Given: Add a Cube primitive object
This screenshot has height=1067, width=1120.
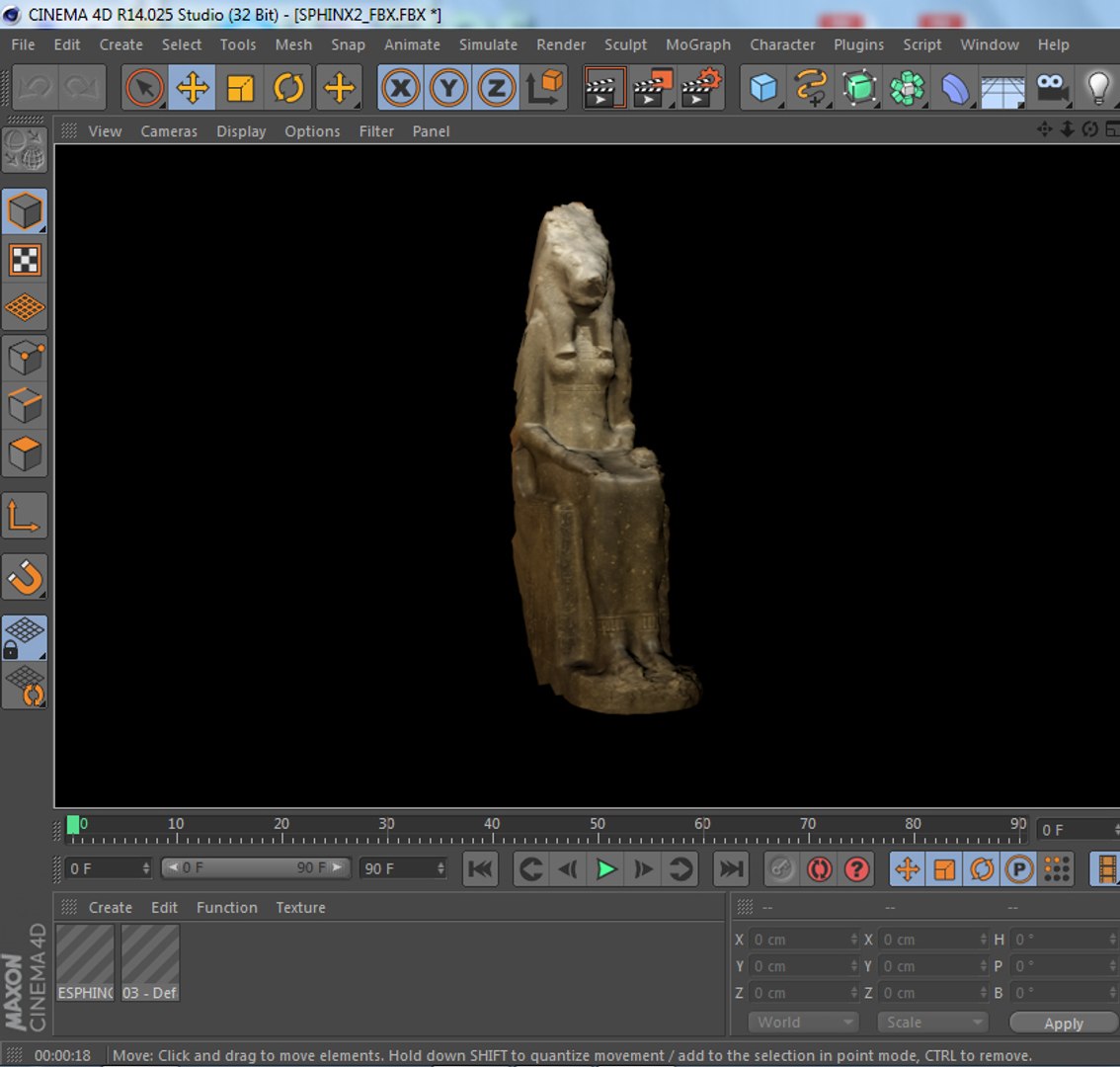Looking at the screenshot, I should [x=762, y=88].
